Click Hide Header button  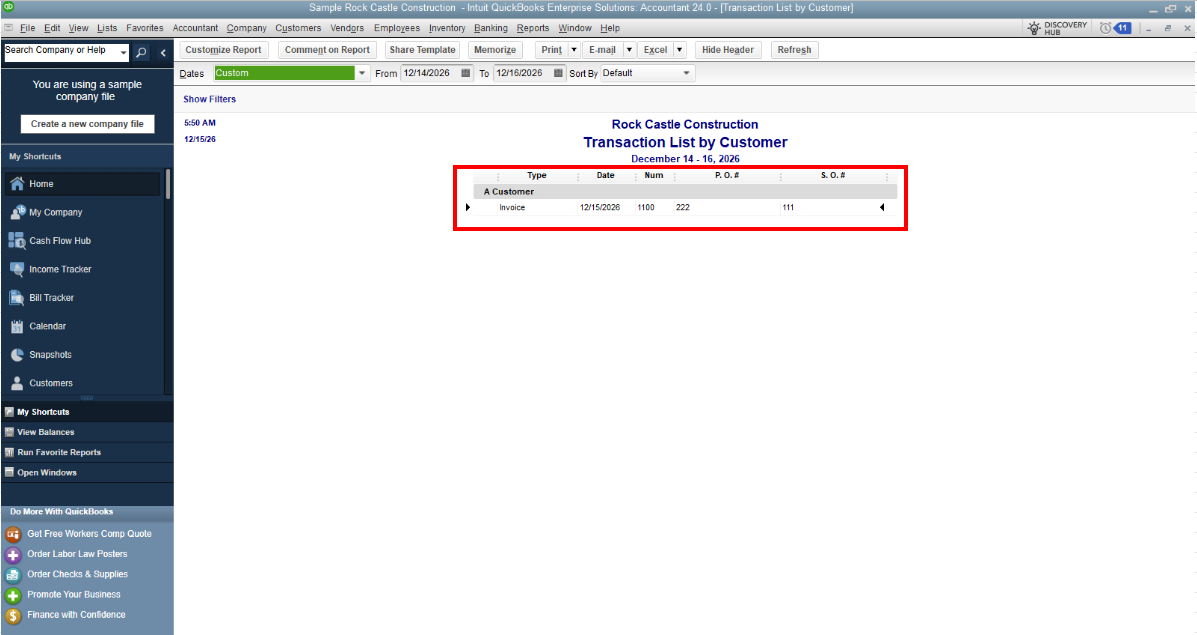[728, 50]
